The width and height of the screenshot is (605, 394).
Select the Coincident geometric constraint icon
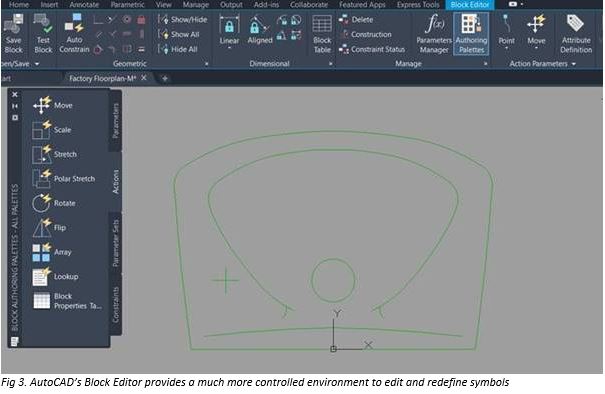tap(98, 19)
